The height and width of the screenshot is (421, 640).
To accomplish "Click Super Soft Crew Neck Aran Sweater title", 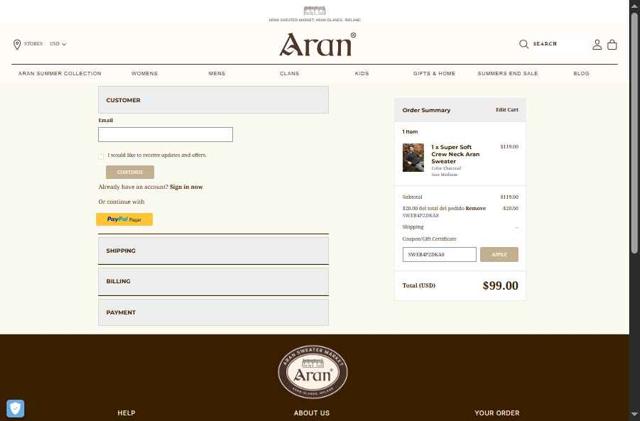I will (455, 154).
